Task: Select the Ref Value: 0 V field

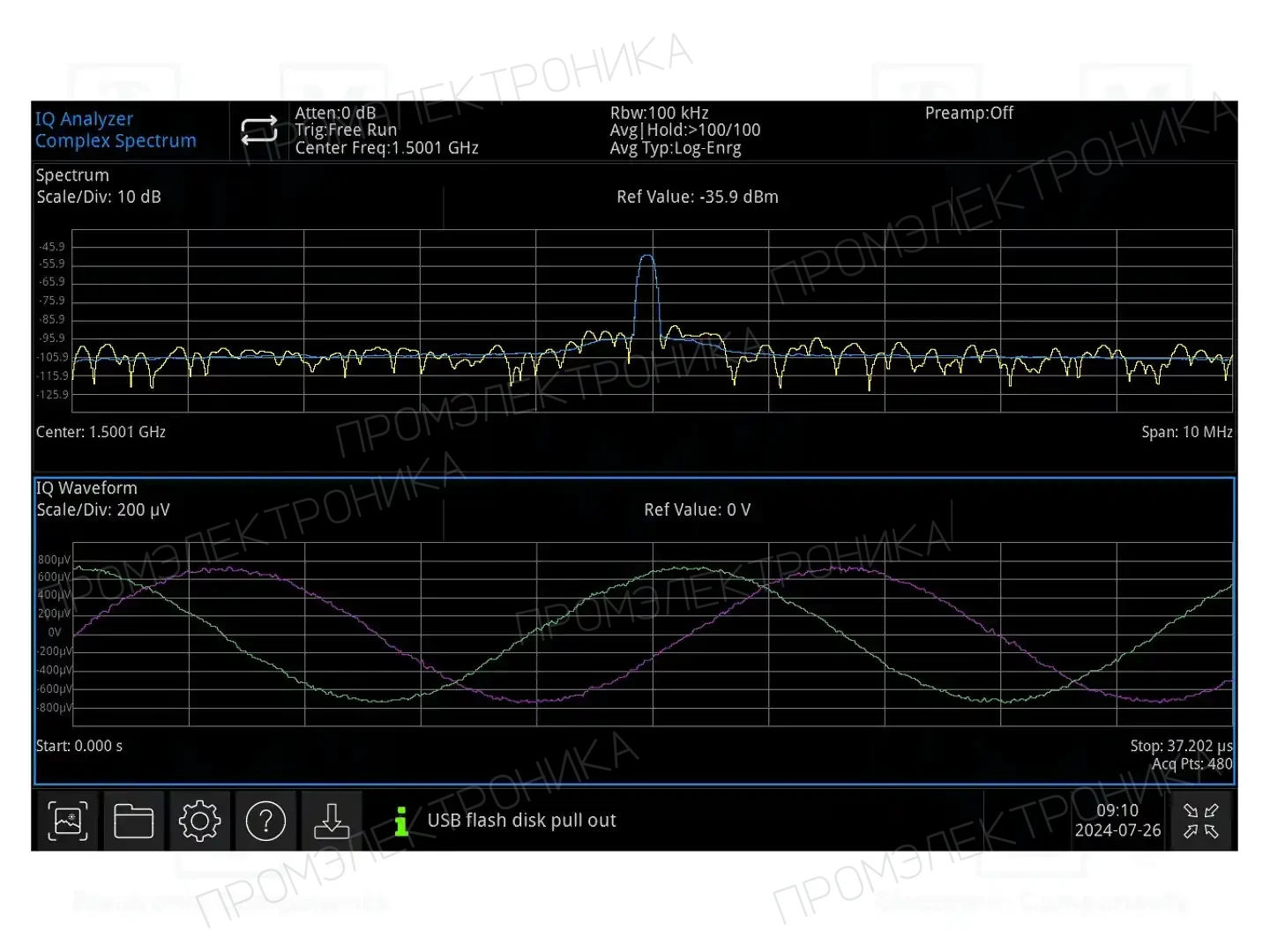Action: coord(697,509)
